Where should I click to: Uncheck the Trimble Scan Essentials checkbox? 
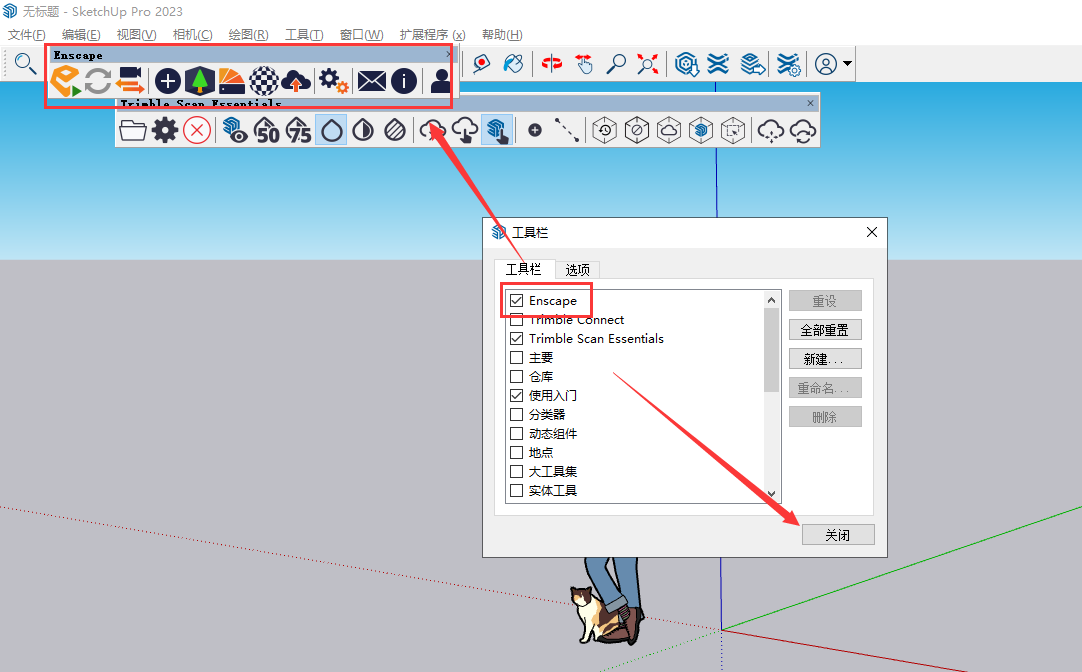click(x=516, y=338)
